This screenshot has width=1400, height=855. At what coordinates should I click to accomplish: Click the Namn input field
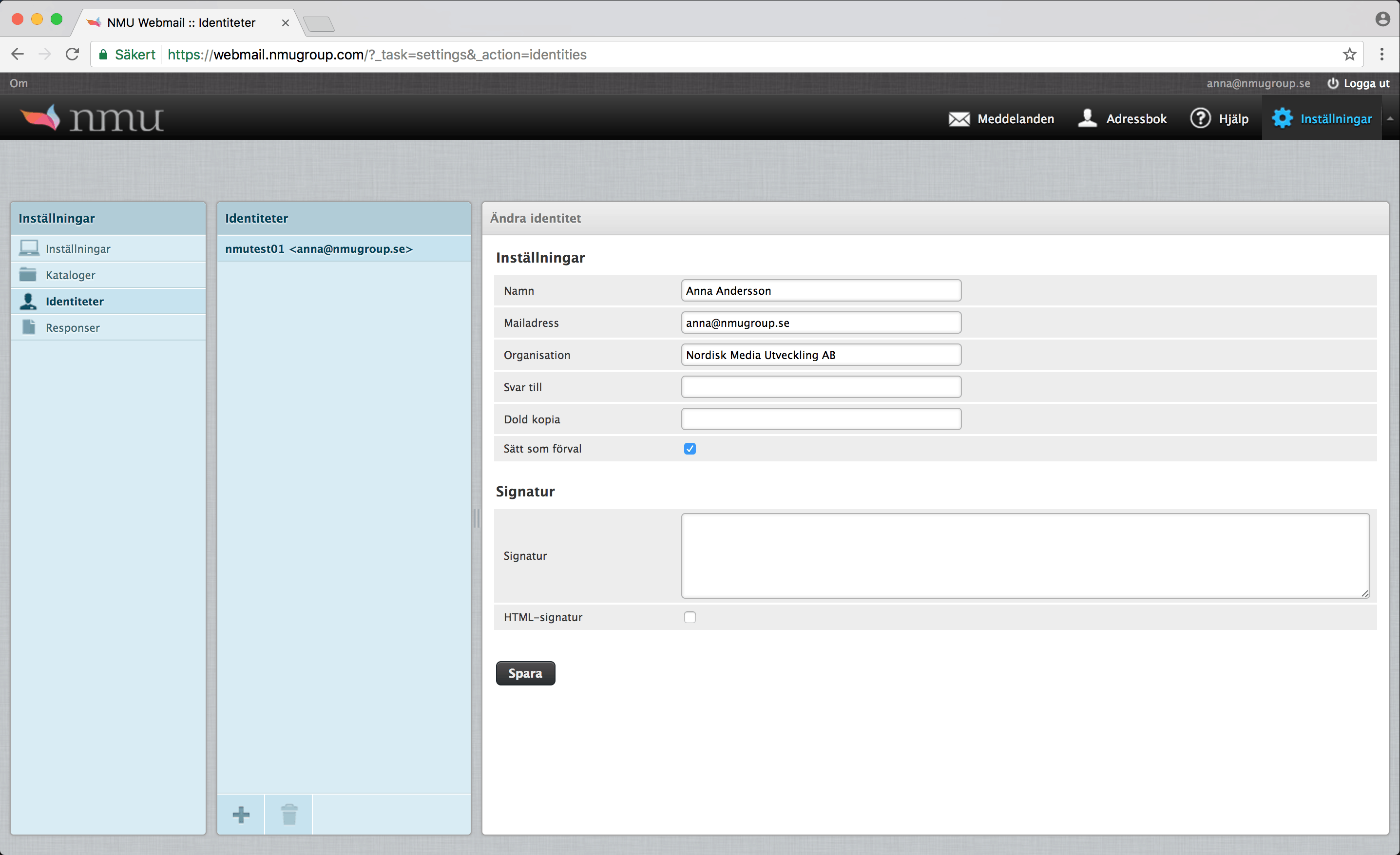[x=821, y=291]
